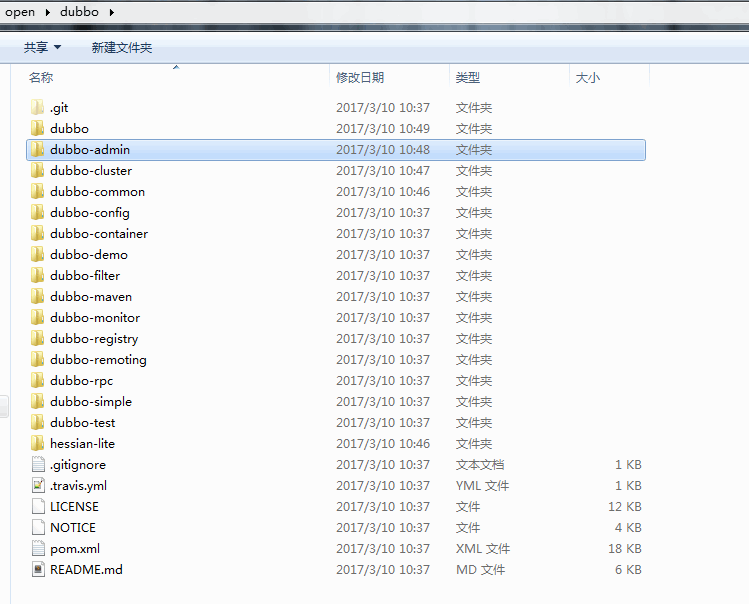Click the dubbo-demo folder icon
This screenshot has width=749, height=604.
[x=37, y=255]
